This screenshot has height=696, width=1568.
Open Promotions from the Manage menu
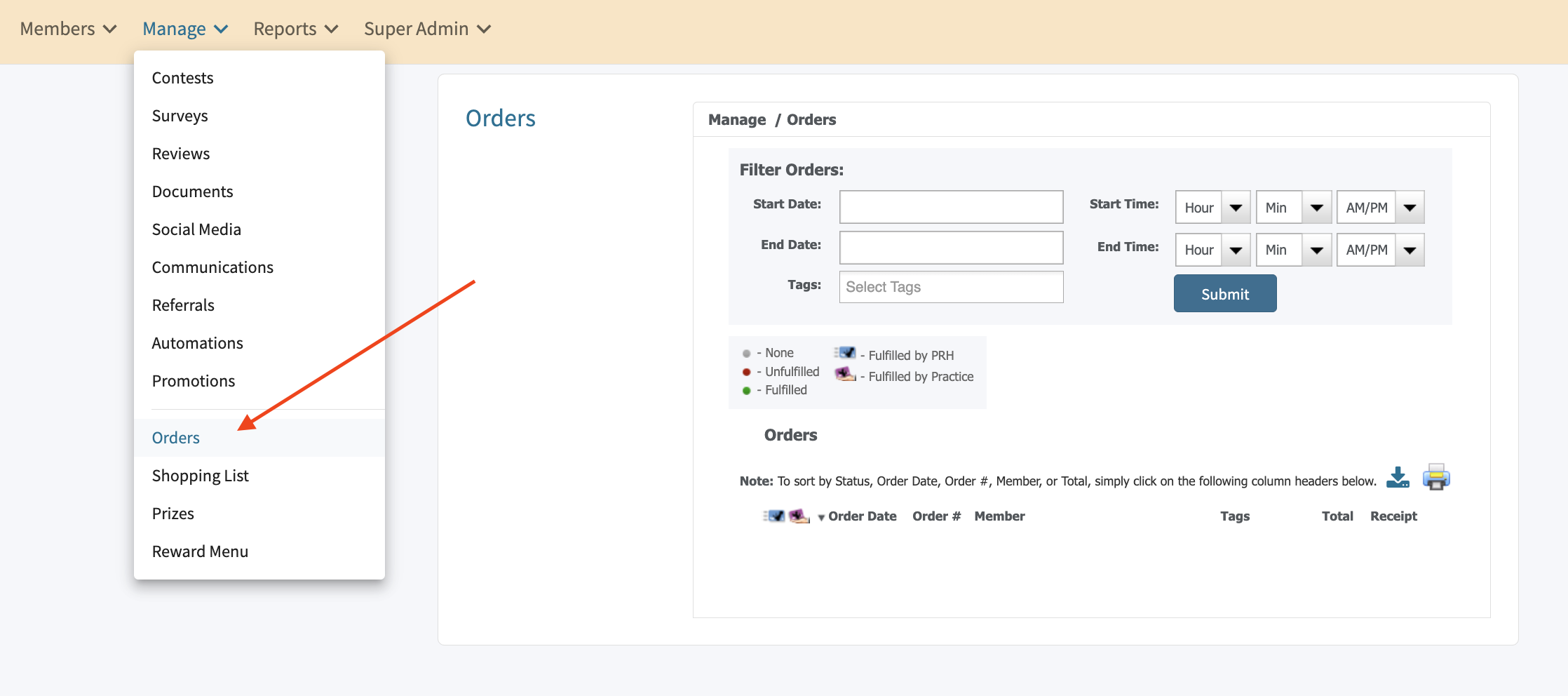tap(194, 381)
